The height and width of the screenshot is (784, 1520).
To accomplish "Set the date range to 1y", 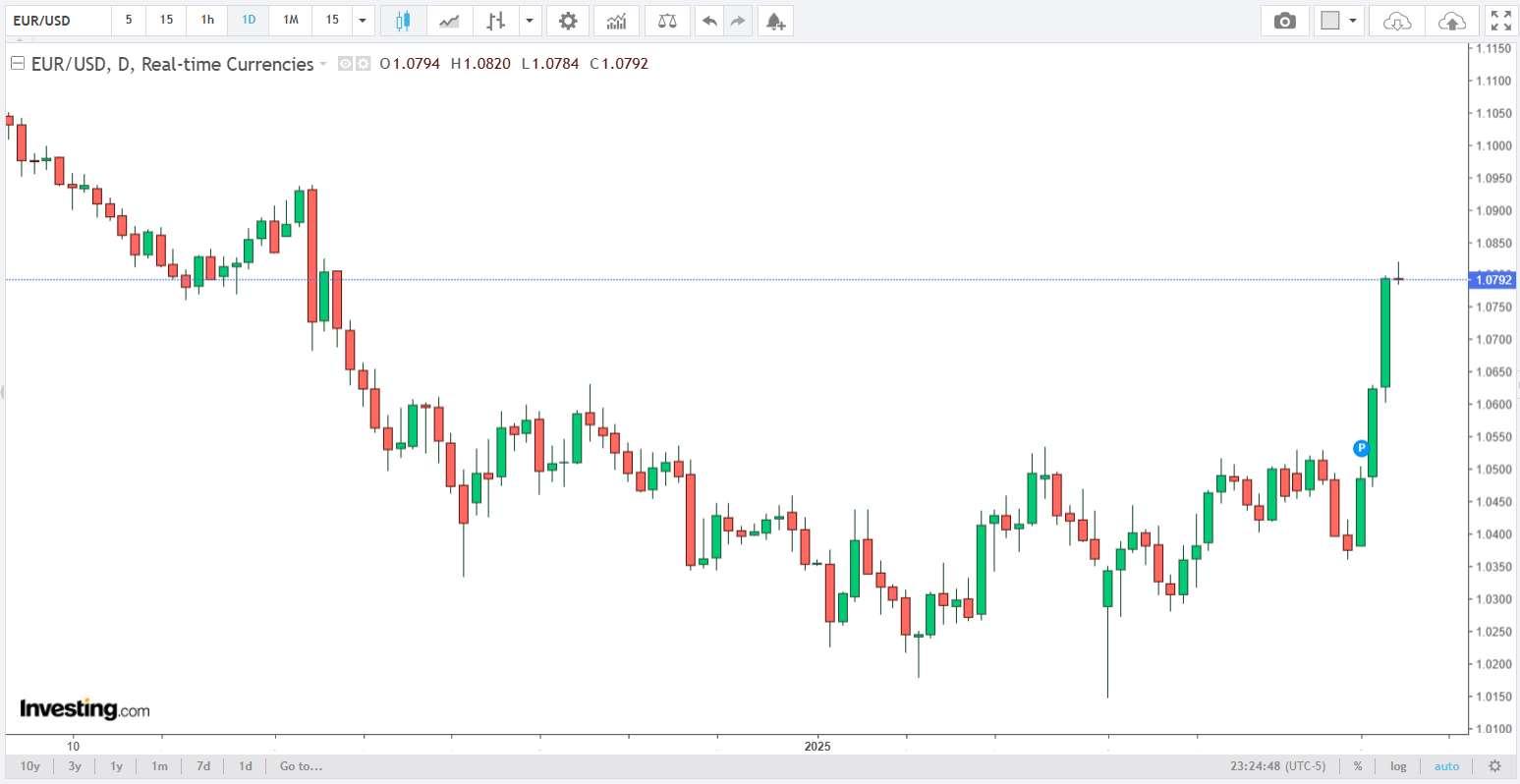I will 116,766.
